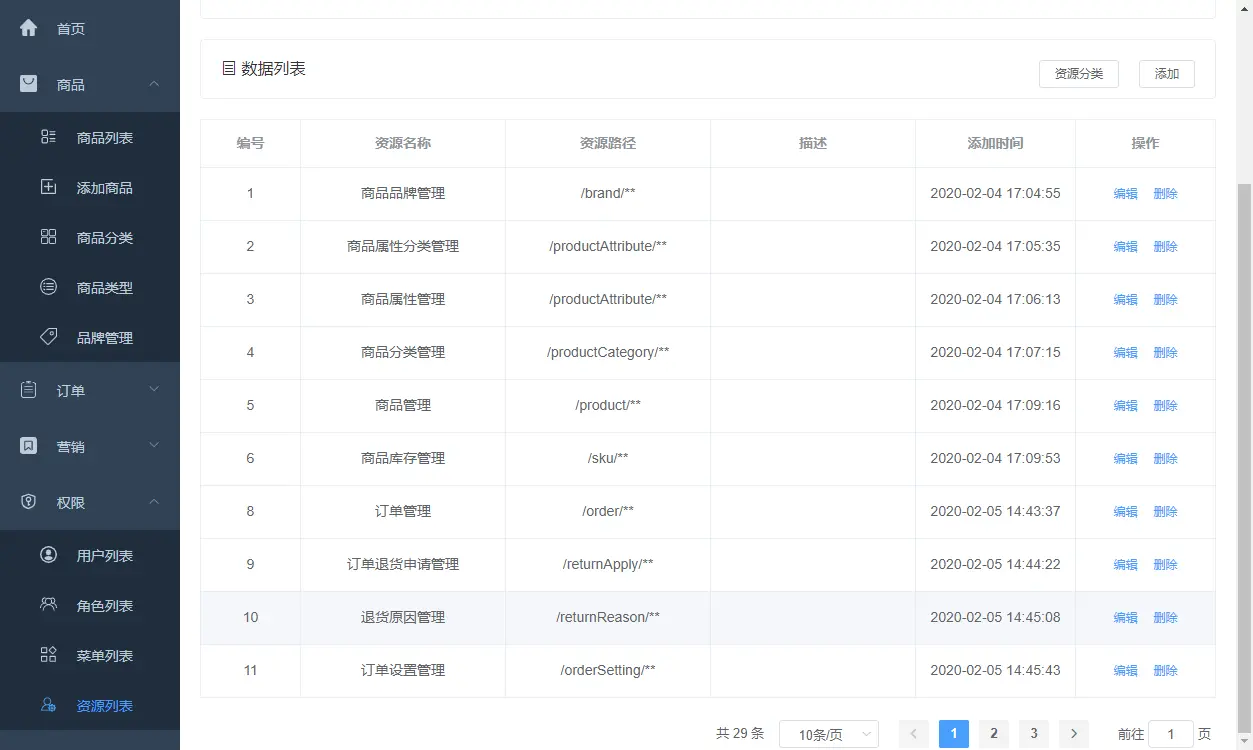The height and width of the screenshot is (750, 1253).
Task: Edit the 商品分类管理 row
Action: tap(1126, 353)
